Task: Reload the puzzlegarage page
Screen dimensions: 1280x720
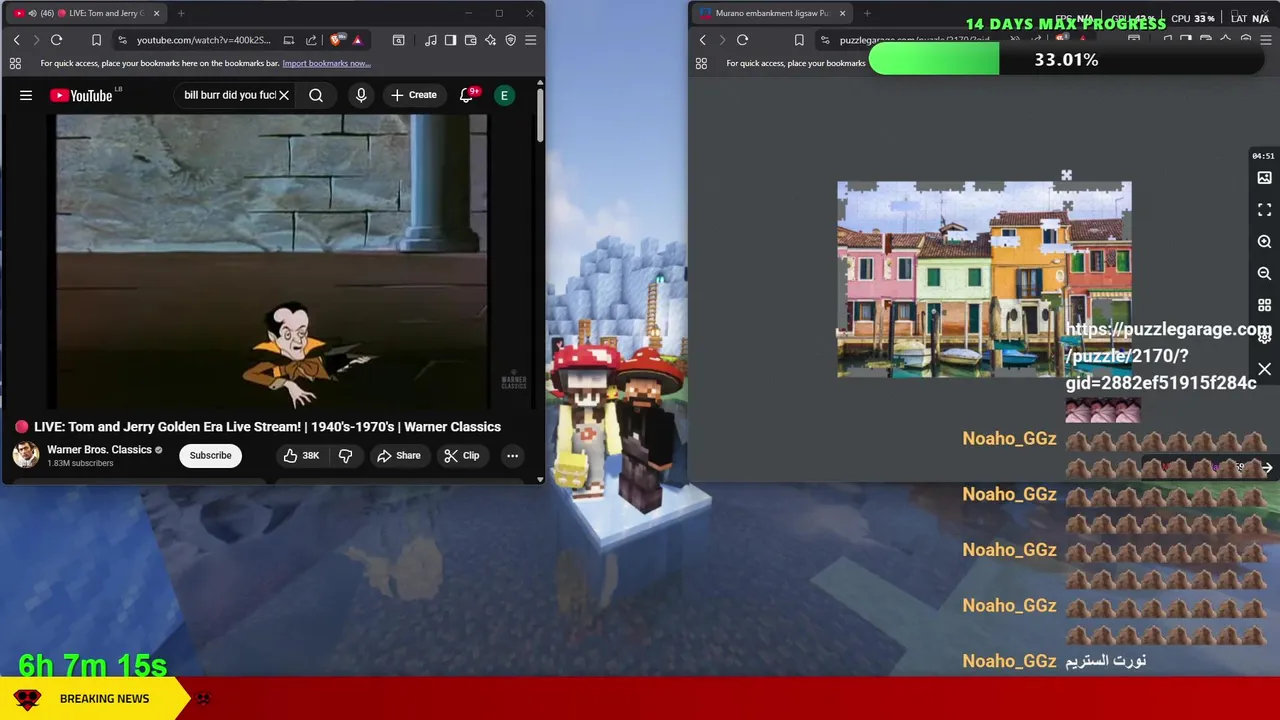Action: point(742,40)
